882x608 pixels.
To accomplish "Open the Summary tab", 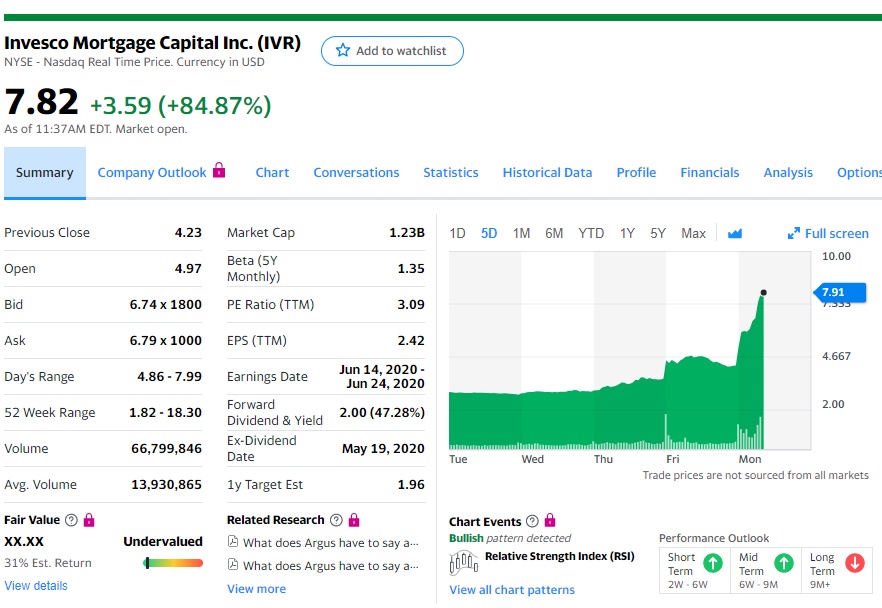I will (44, 173).
